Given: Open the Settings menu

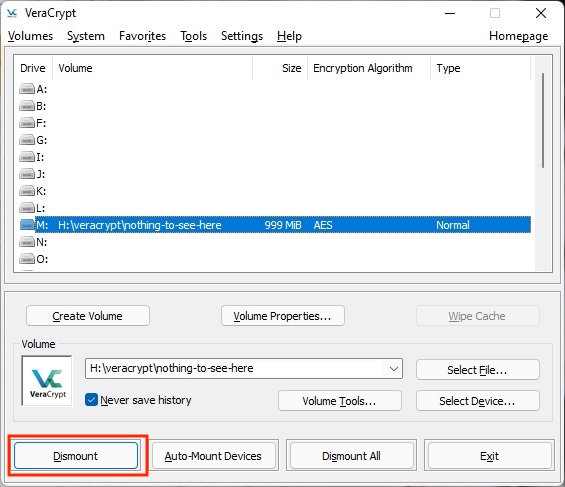Looking at the screenshot, I should 242,36.
